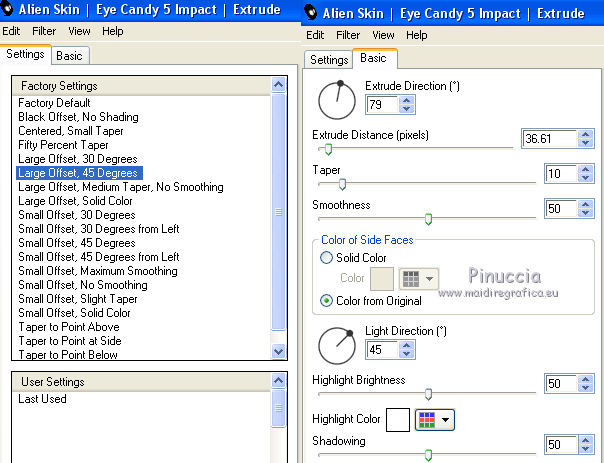Select the Solid Color radio button
This screenshot has width=604, height=463.
coord(326,257)
